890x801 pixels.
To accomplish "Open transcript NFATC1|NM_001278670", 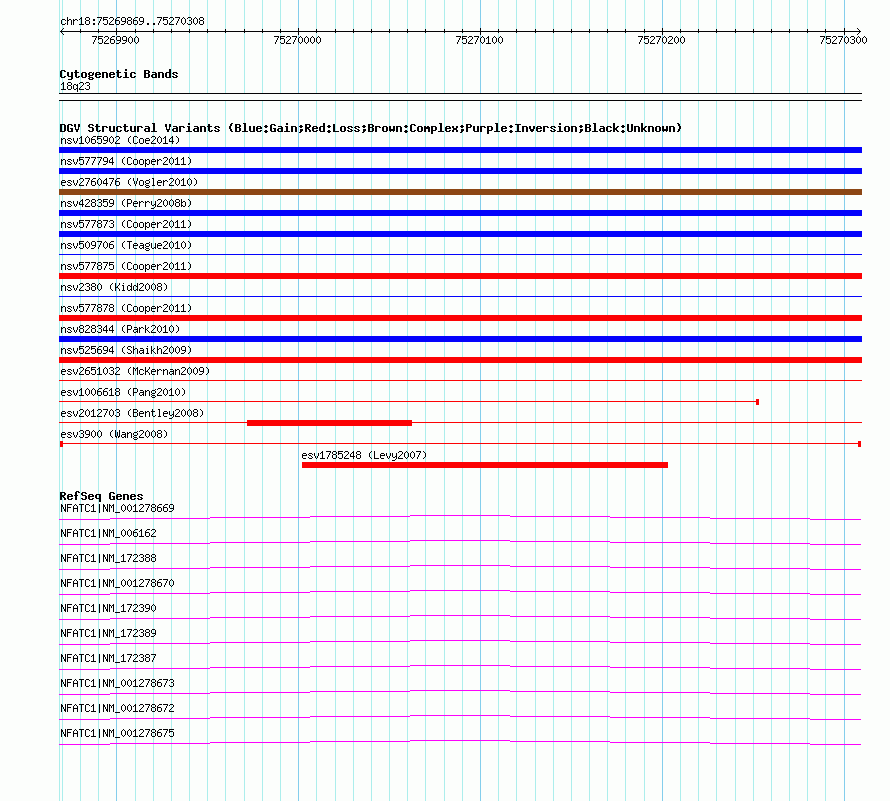I will pyautogui.click(x=117, y=584).
